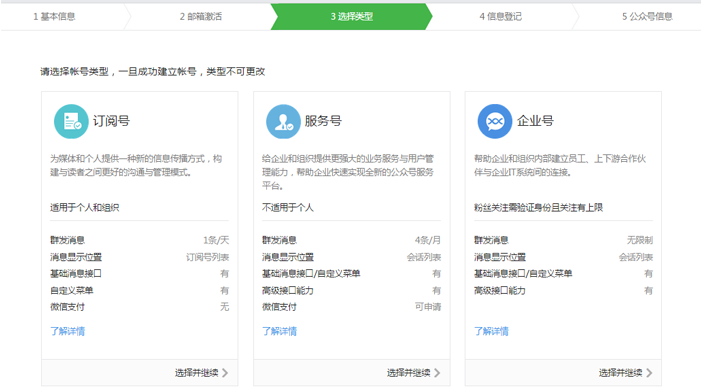Choose 选择并继续 for 企业号
Viewport: 703px width, 391px height.
pos(625,373)
